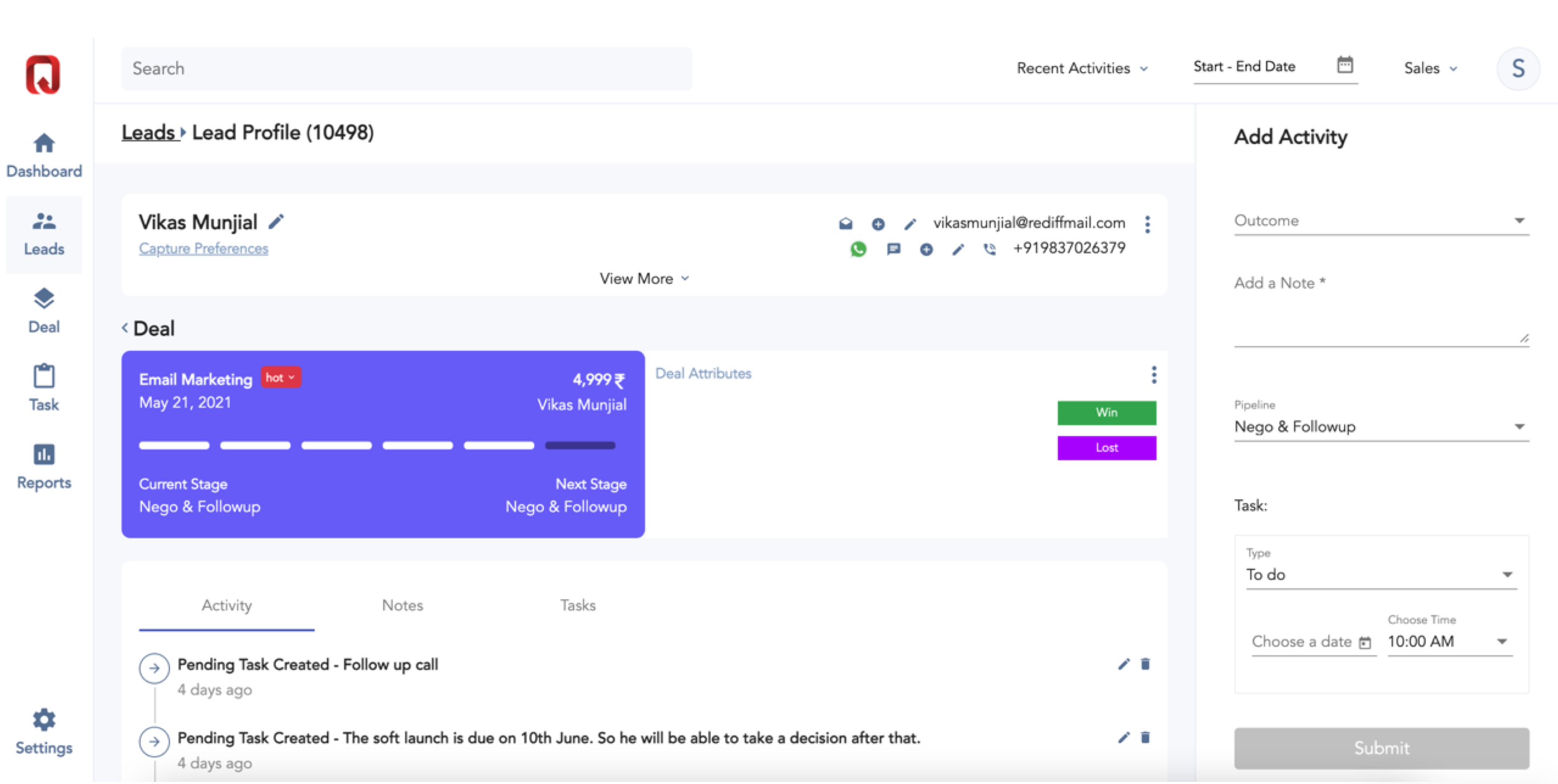1558x784 pixels.
Task: Click into the Search field
Action: pos(406,68)
